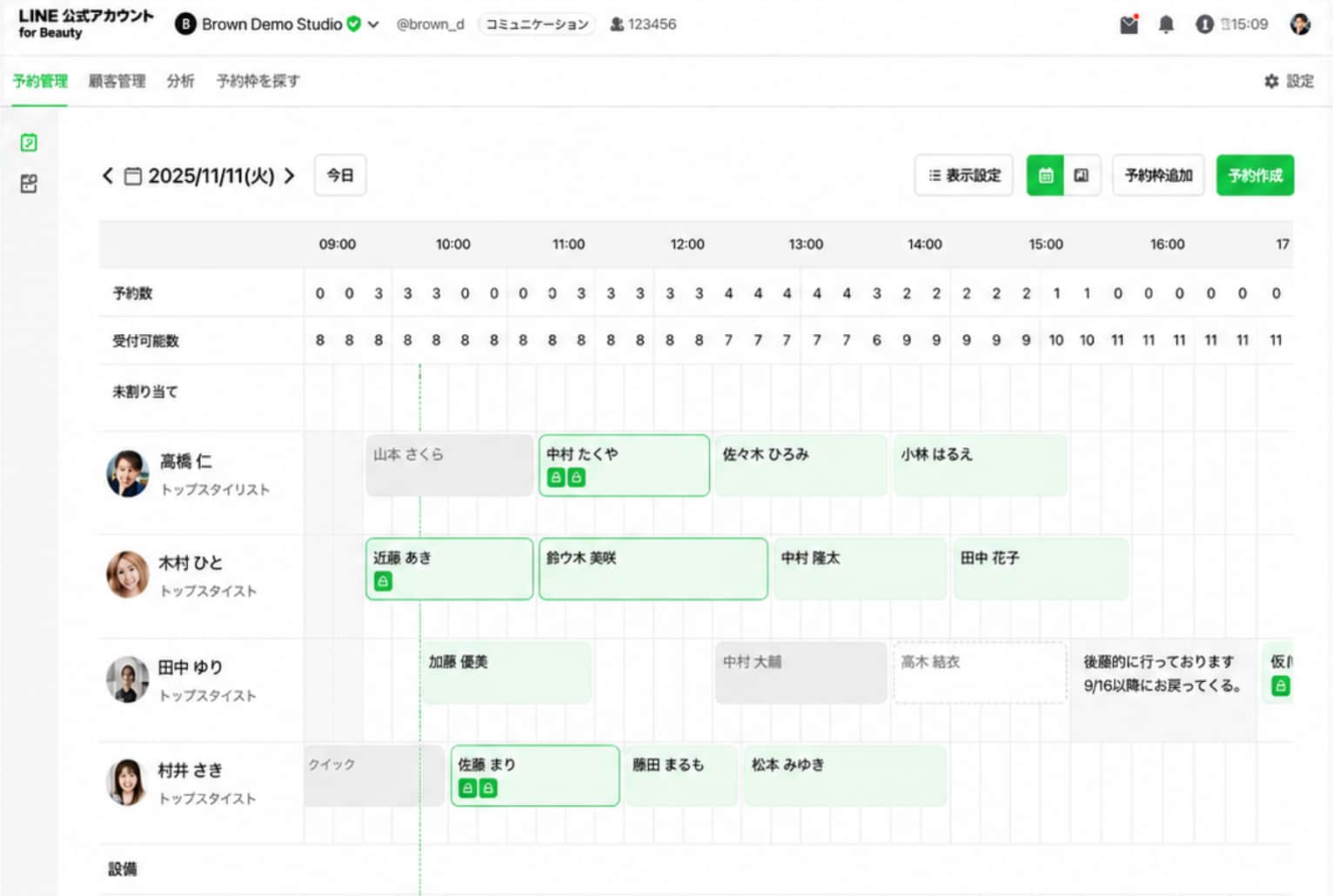Image resolution: width=1333 pixels, height=896 pixels.
Task: Switch to the green calendar view toggle
Action: tap(1045, 176)
